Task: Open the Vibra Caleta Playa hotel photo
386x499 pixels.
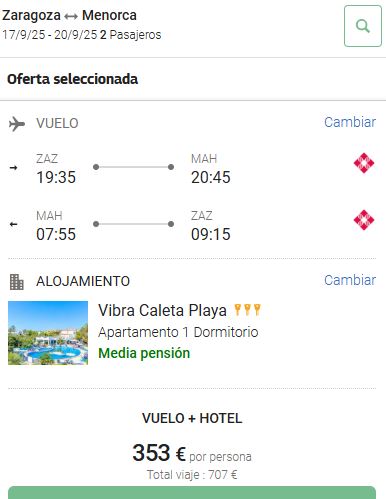Action: [x=48, y=333]
